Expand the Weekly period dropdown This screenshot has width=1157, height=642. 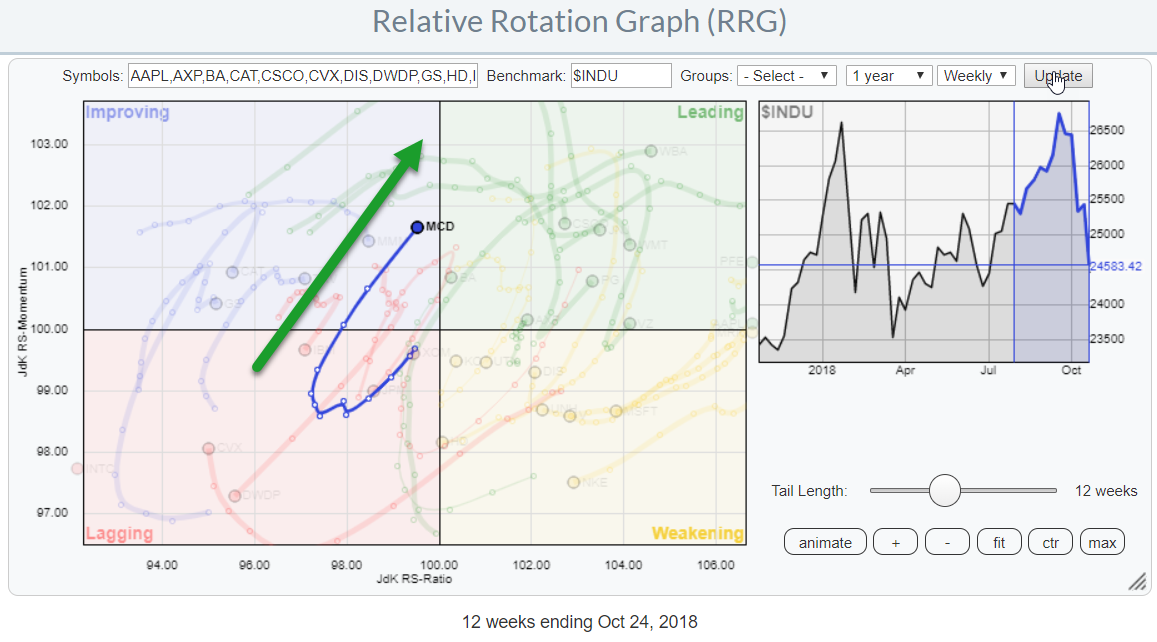point(976,76)
